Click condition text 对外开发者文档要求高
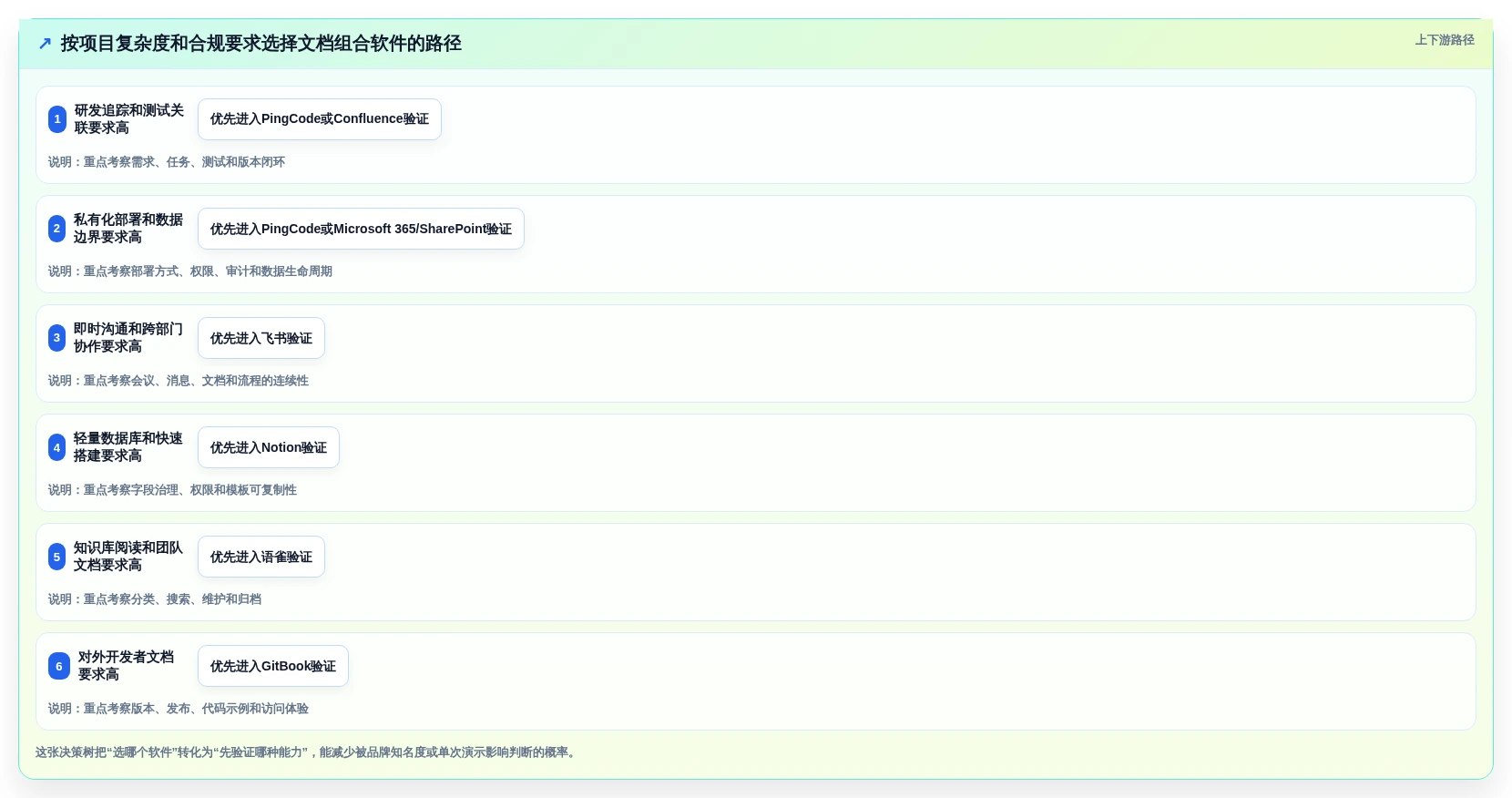The height and width of the screenshot is (798, 1512). (126, 666)
